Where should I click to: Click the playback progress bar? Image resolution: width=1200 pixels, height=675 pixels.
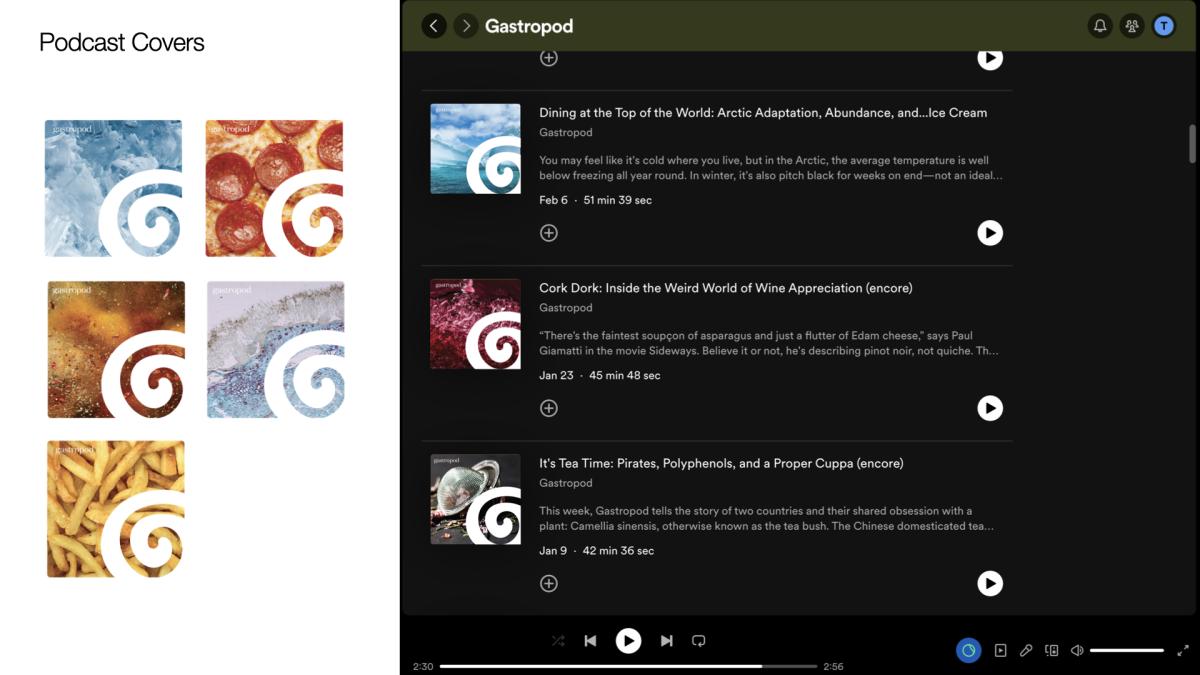click(x=628, y=666)
